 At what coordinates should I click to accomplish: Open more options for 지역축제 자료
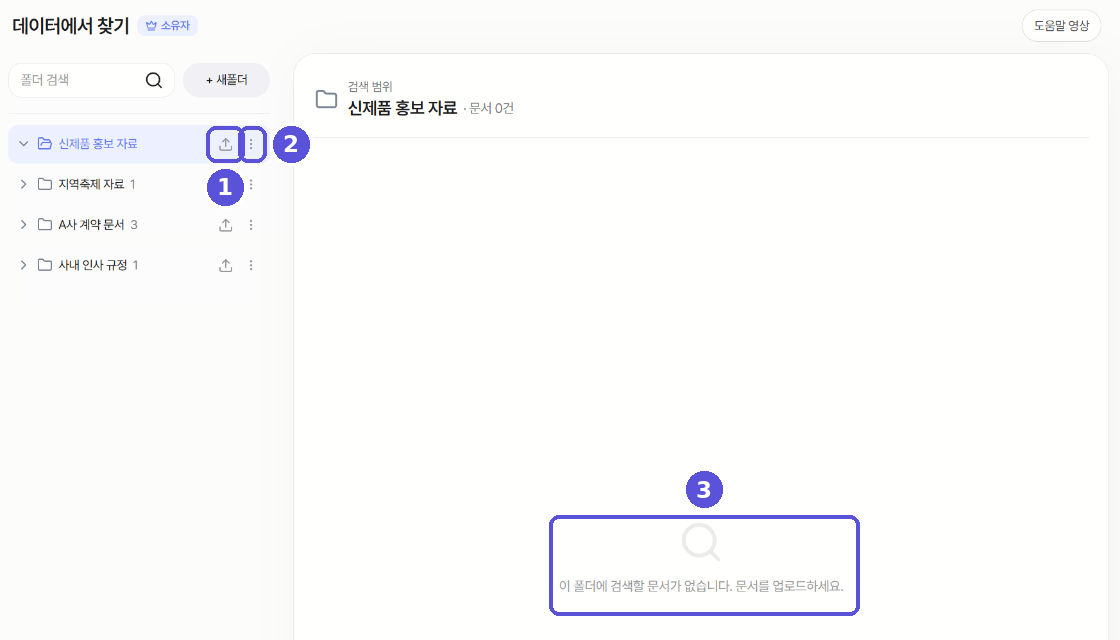click(x=251, y=184)
